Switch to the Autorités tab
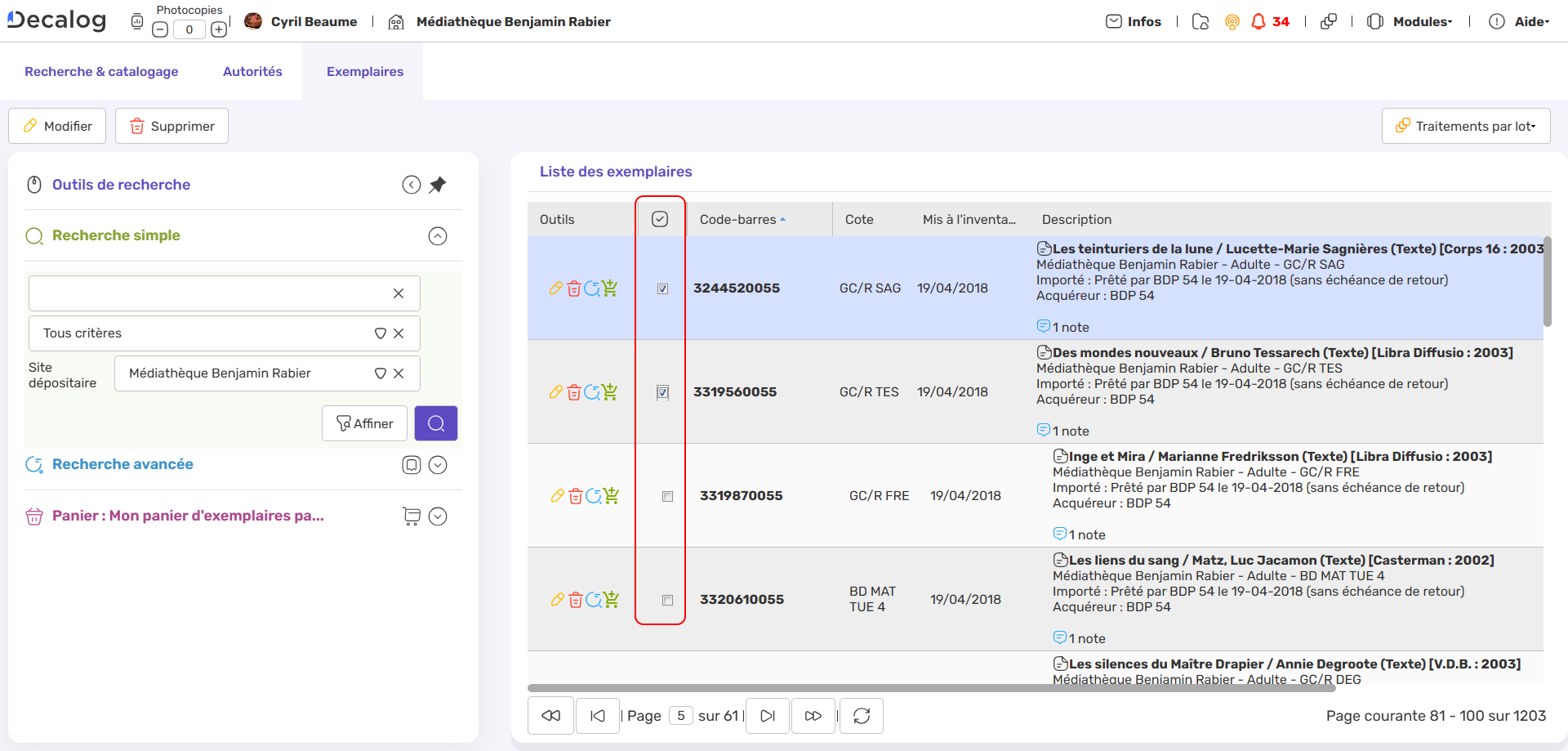The image size is (1568, 751). (x=252, y=71)
